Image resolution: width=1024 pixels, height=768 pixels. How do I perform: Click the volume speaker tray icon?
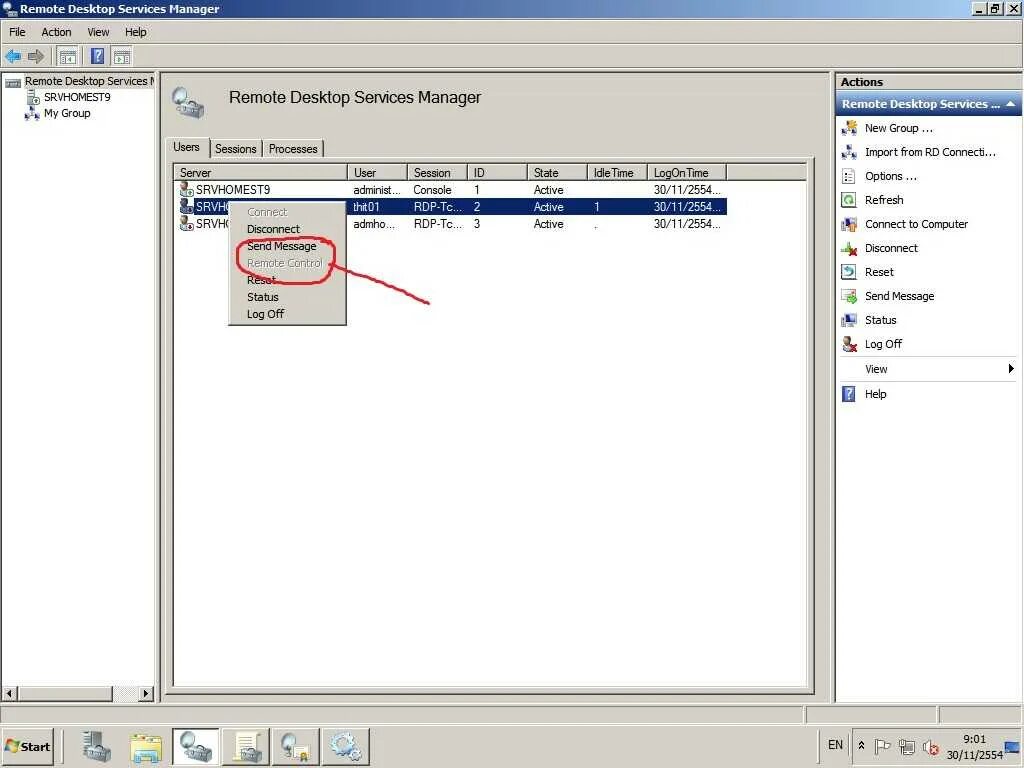tap(931, 746)
